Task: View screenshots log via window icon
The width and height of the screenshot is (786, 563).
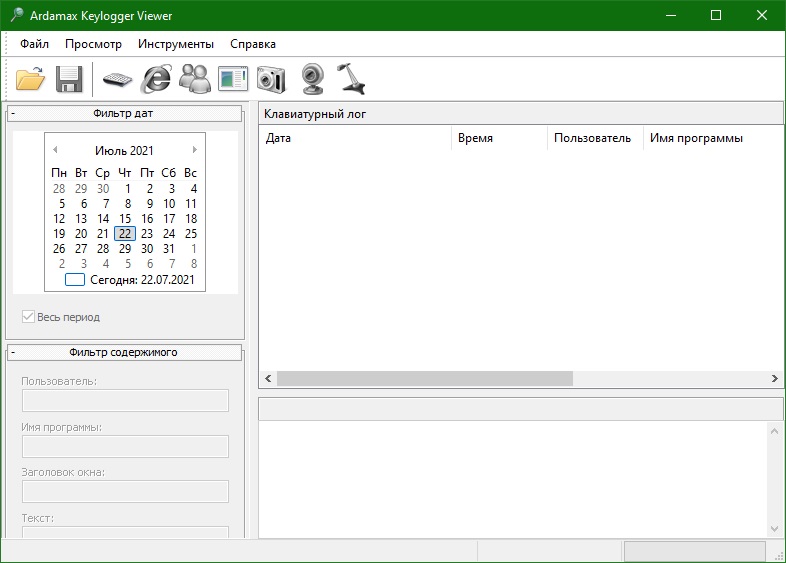Action: [233, 79]
